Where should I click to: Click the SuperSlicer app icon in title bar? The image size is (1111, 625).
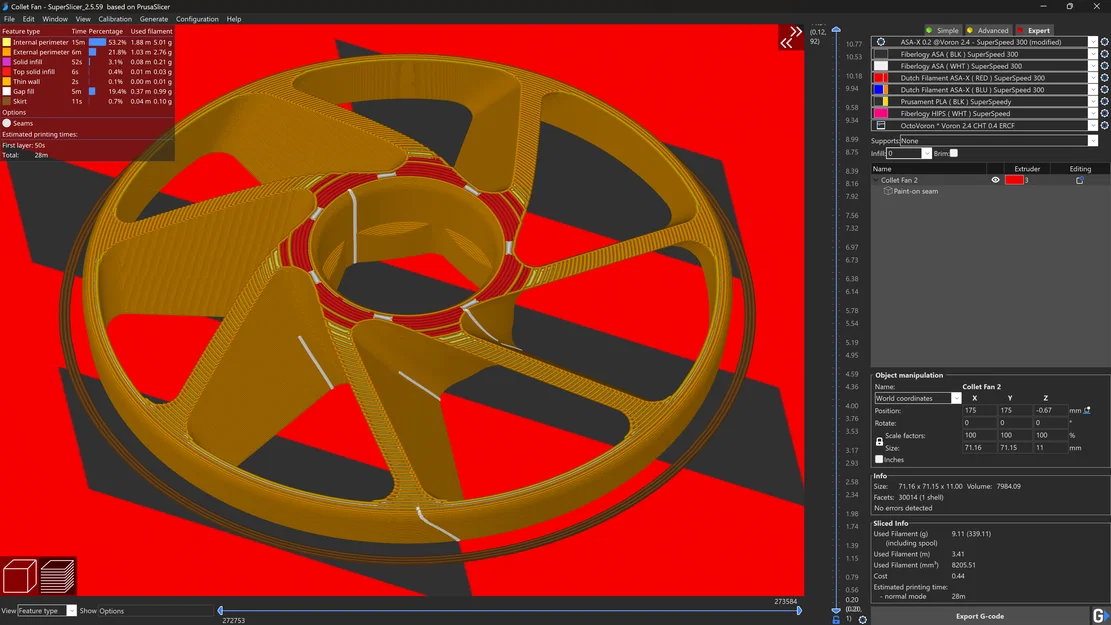5,6
